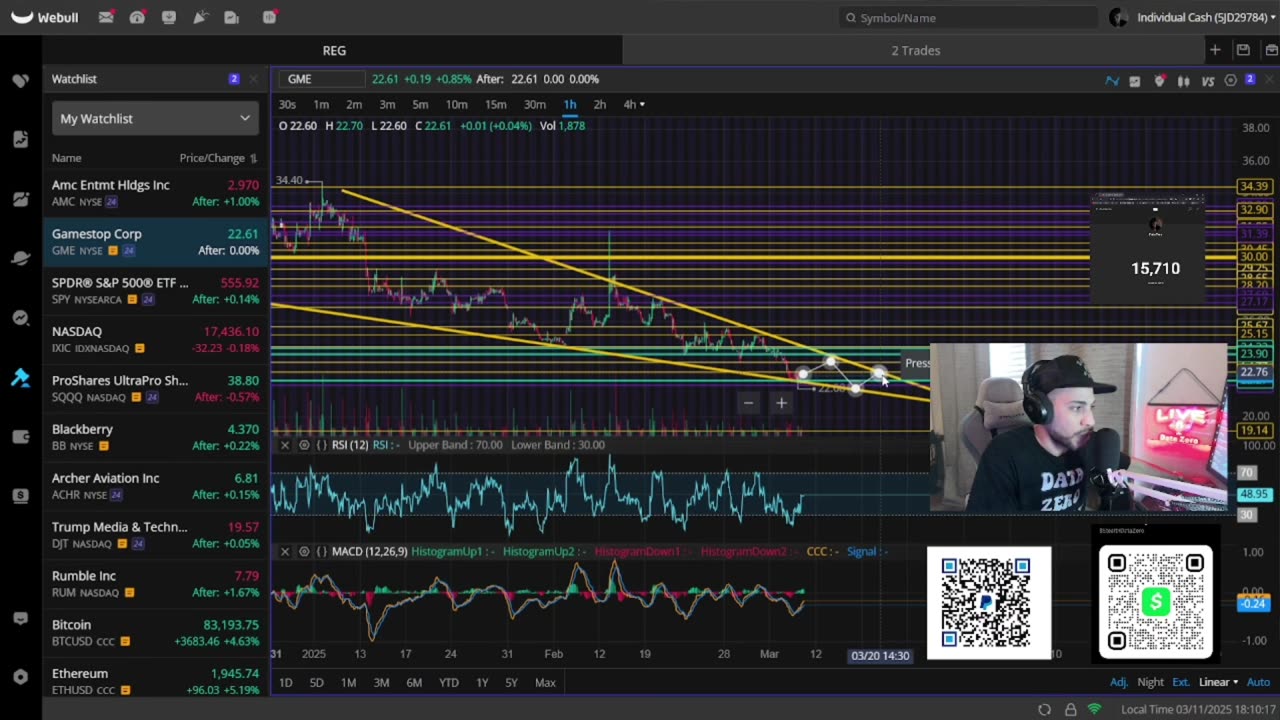Click the 03/20 14:30 time marker
Viewport: 1280px width, 720px height.
(880, 655)
